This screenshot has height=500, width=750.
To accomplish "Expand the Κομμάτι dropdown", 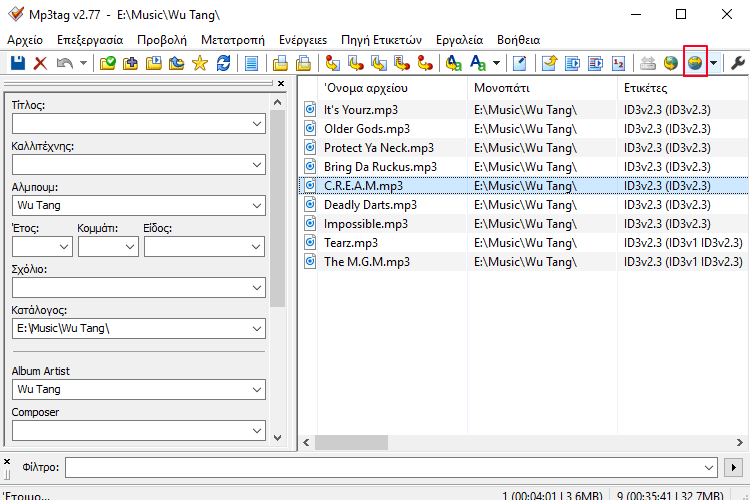I will pos(130,247).
